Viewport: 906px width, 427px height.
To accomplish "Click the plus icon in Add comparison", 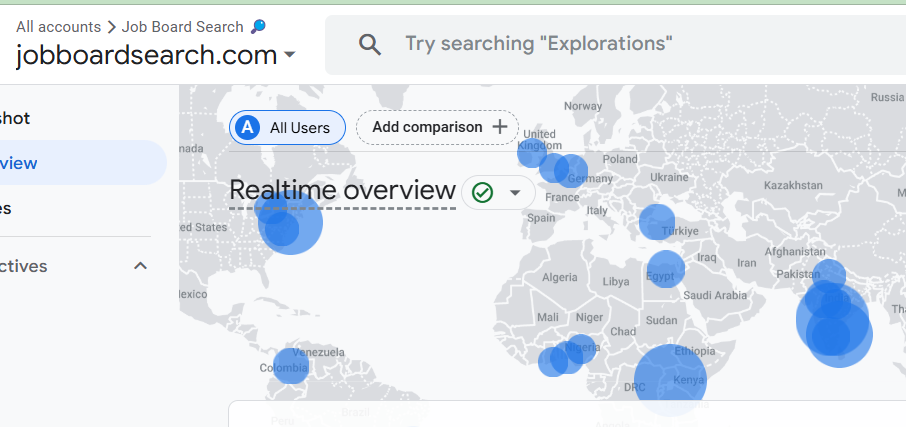I will coord(500,127).
